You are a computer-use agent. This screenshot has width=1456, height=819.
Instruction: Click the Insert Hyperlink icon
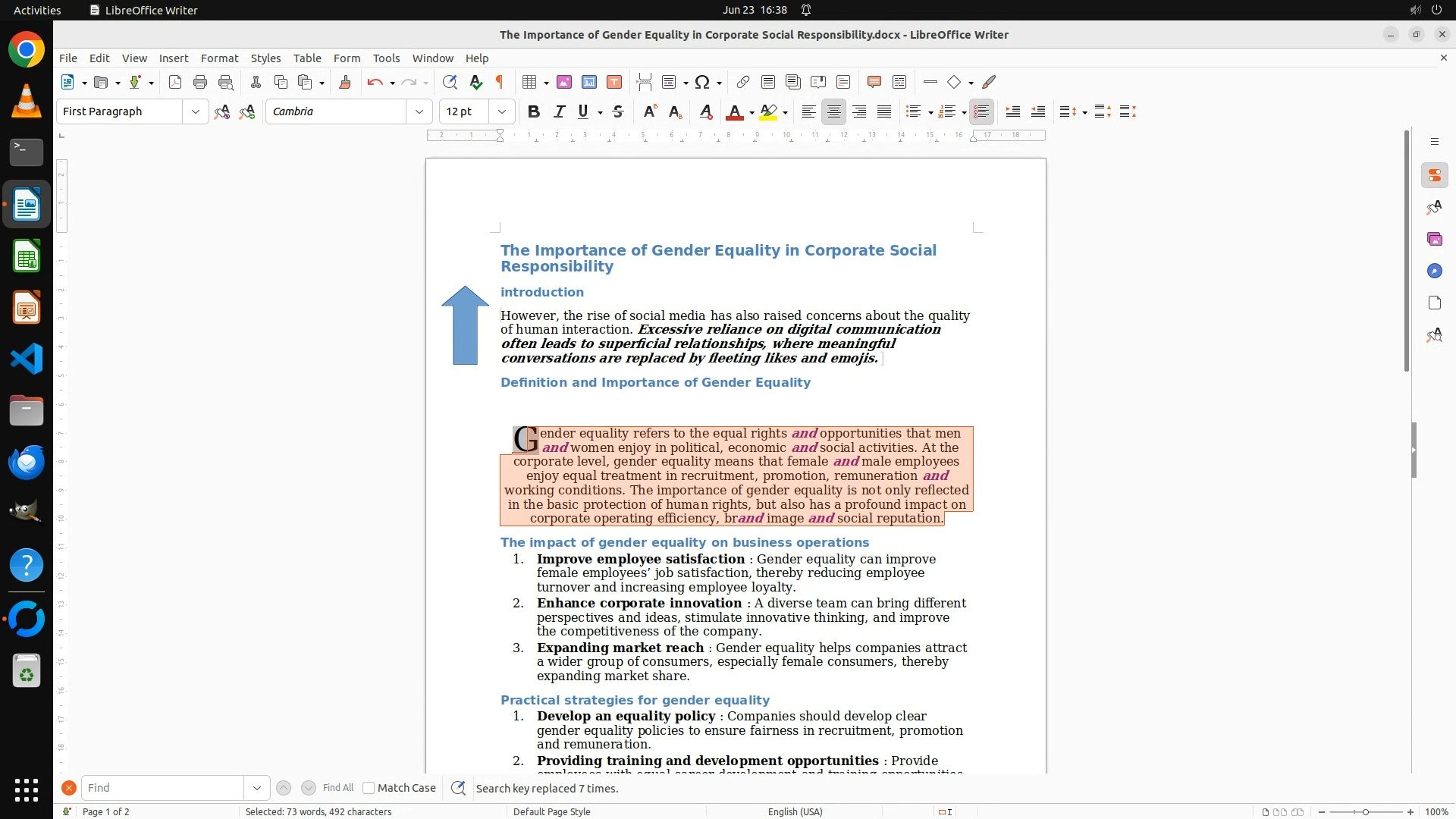pos(743,82)
